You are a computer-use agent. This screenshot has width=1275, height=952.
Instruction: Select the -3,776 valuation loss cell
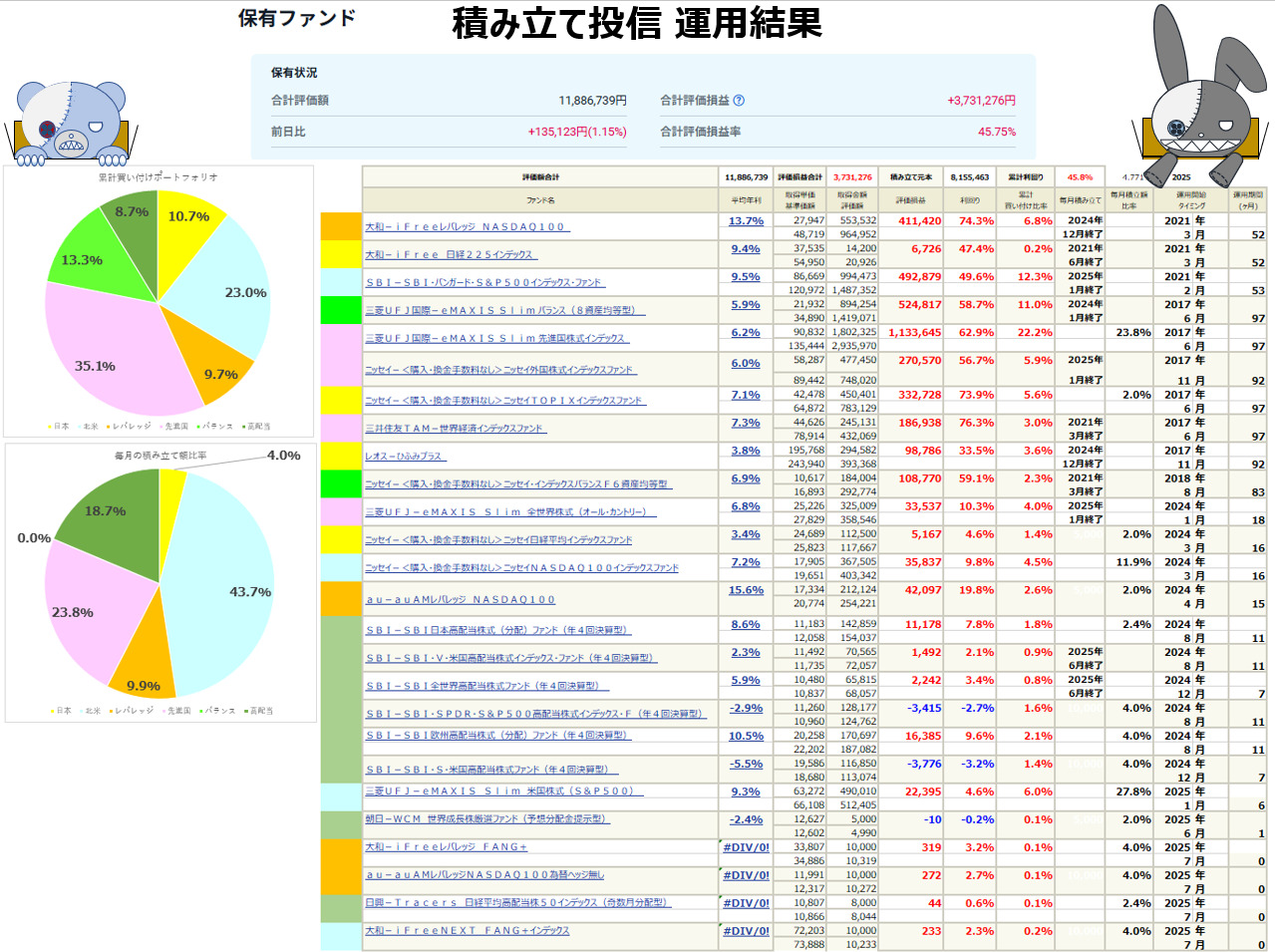911,764
